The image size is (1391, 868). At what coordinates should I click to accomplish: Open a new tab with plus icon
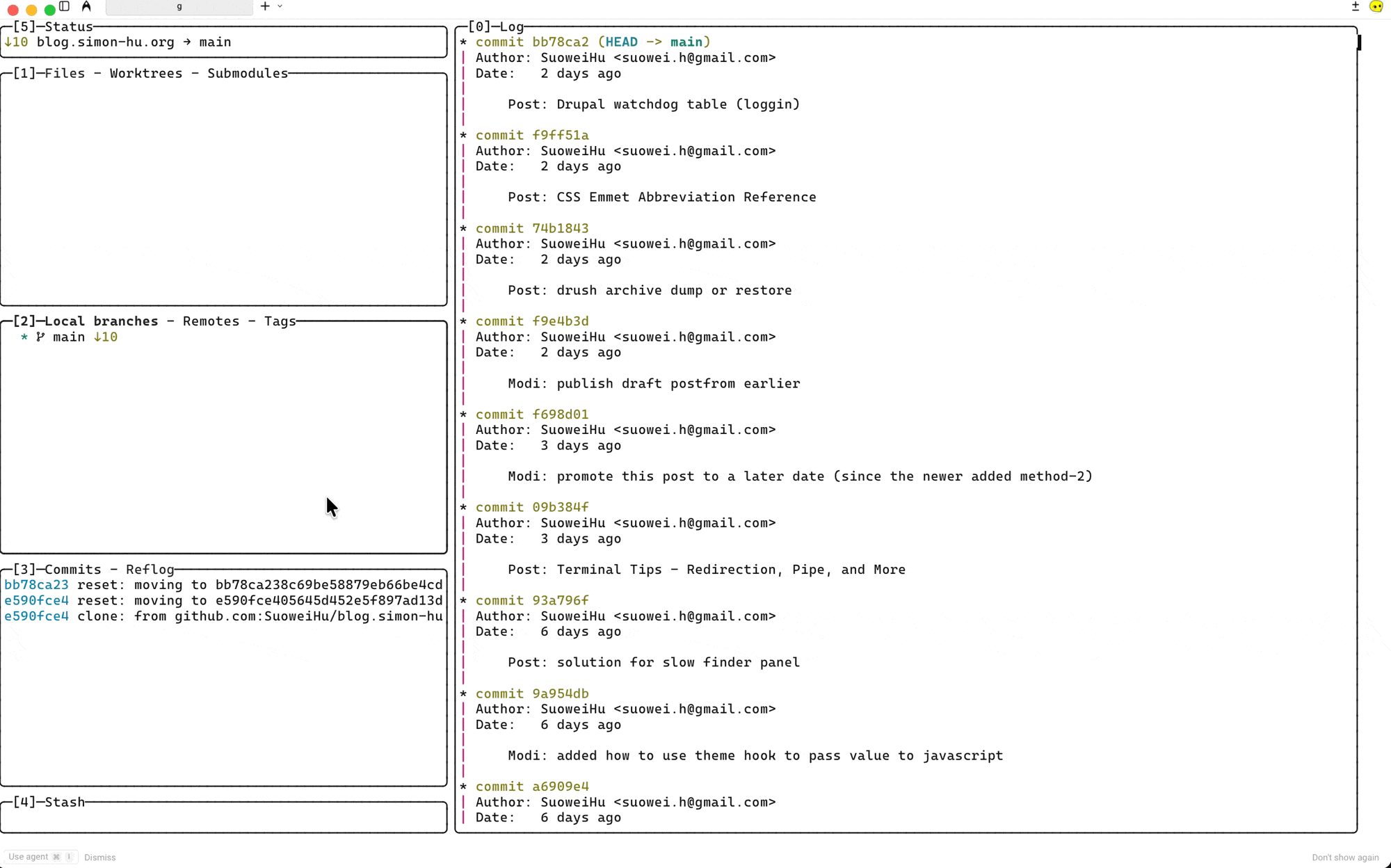pyautogui.click(x=265, y=6)
